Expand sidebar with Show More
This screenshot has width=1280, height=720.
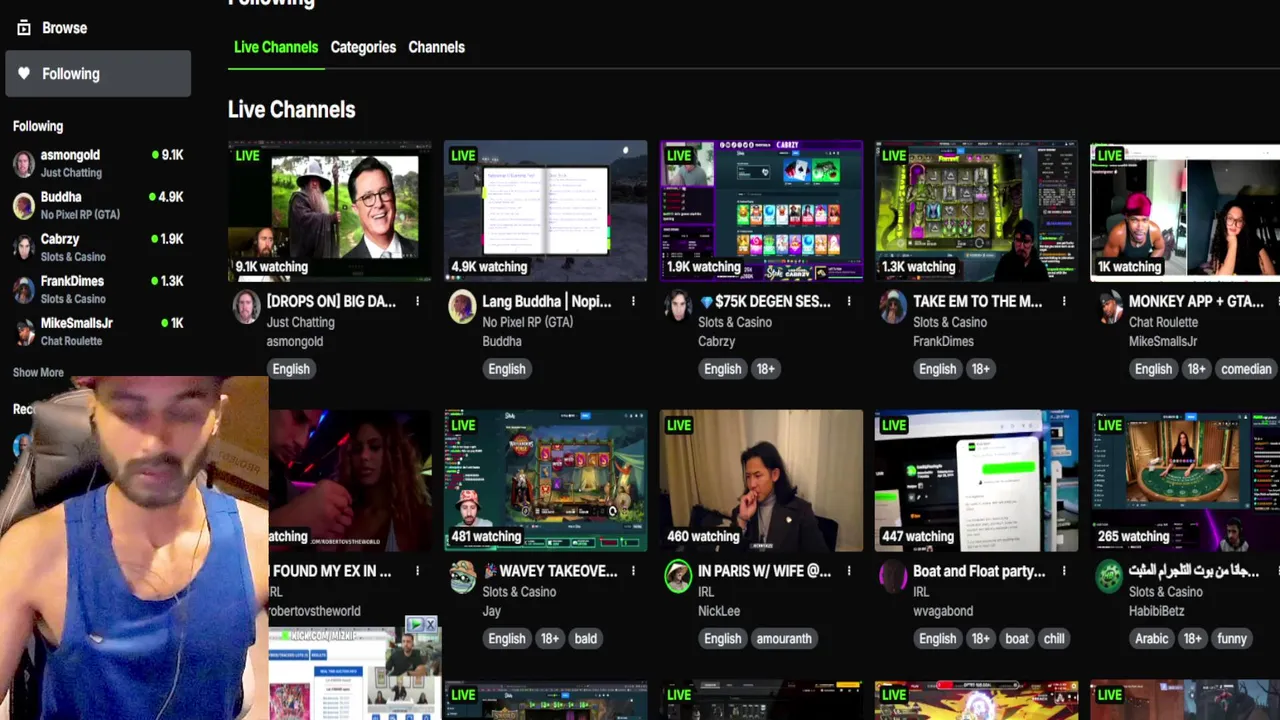[38, 372]
